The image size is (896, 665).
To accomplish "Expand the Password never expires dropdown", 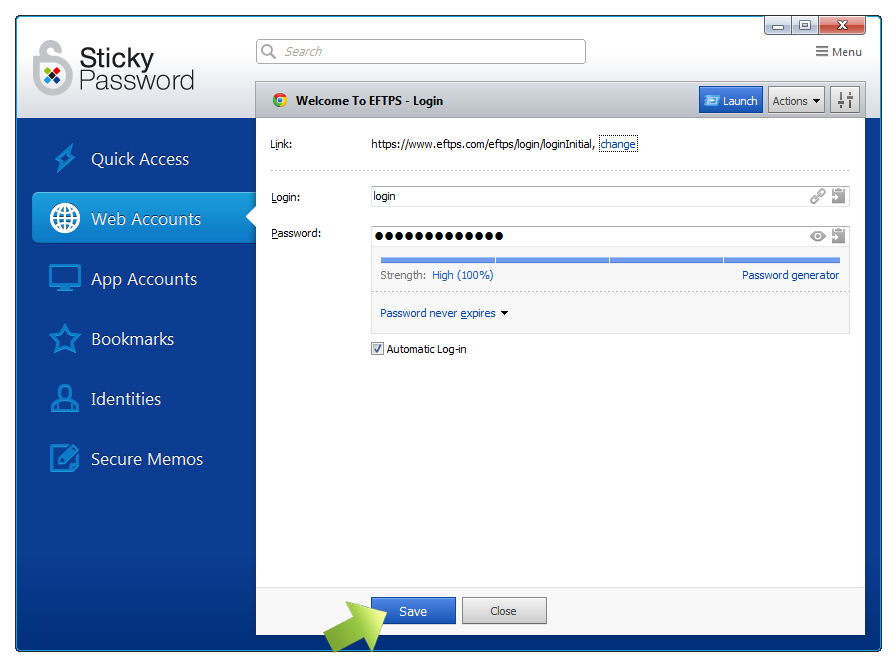I will 444,313.
